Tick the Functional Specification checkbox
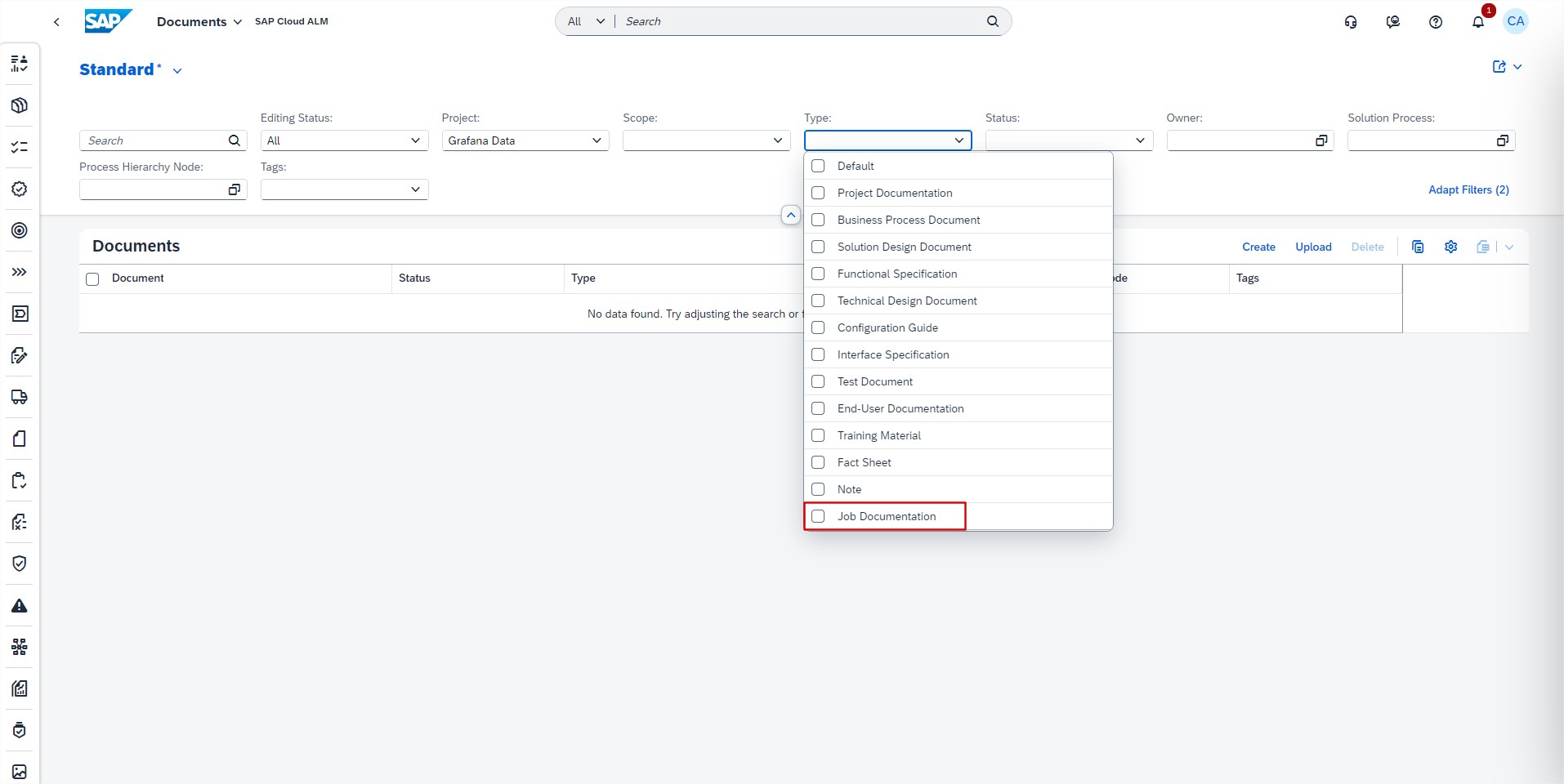The image size is (1564, 784). coord(818,274)
